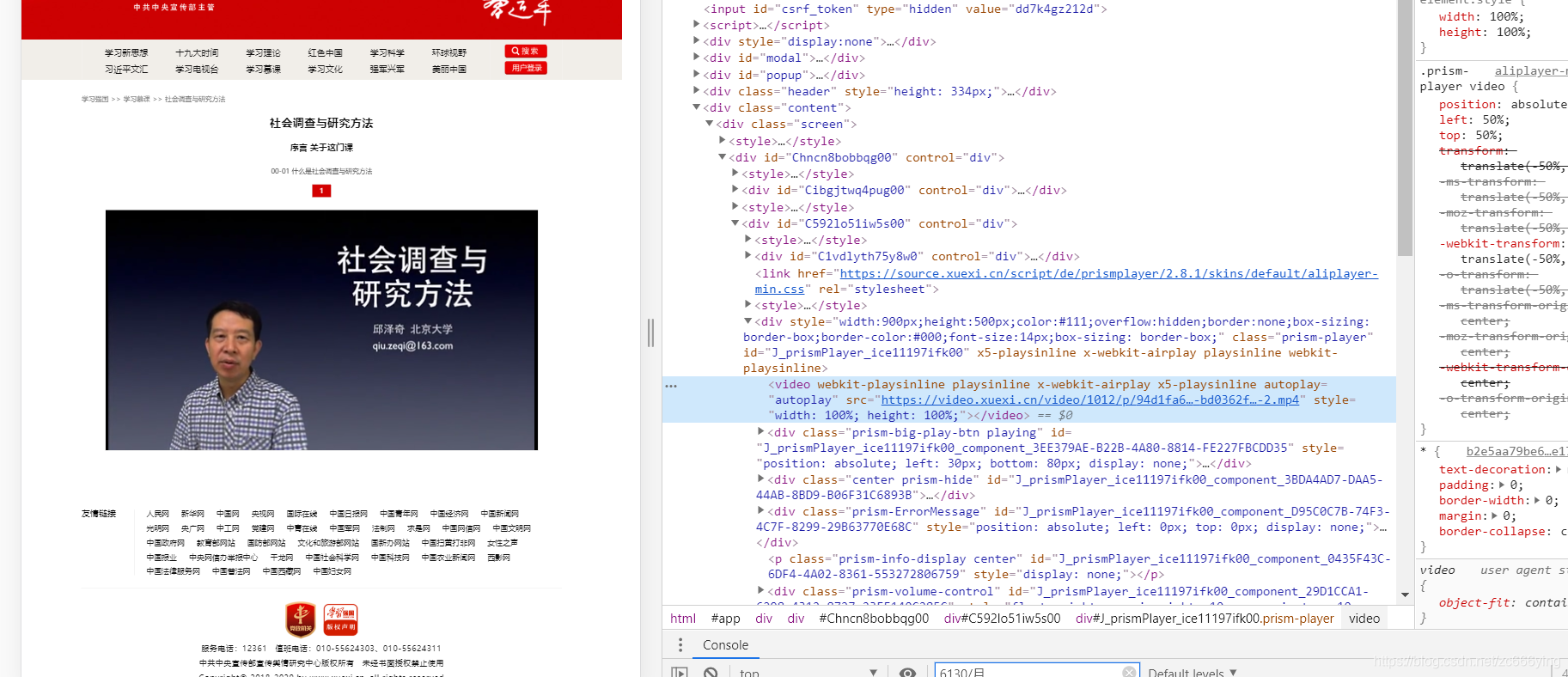Open the top context dropdown
Screen dimensions: 1568x677
tap(808, 673)
